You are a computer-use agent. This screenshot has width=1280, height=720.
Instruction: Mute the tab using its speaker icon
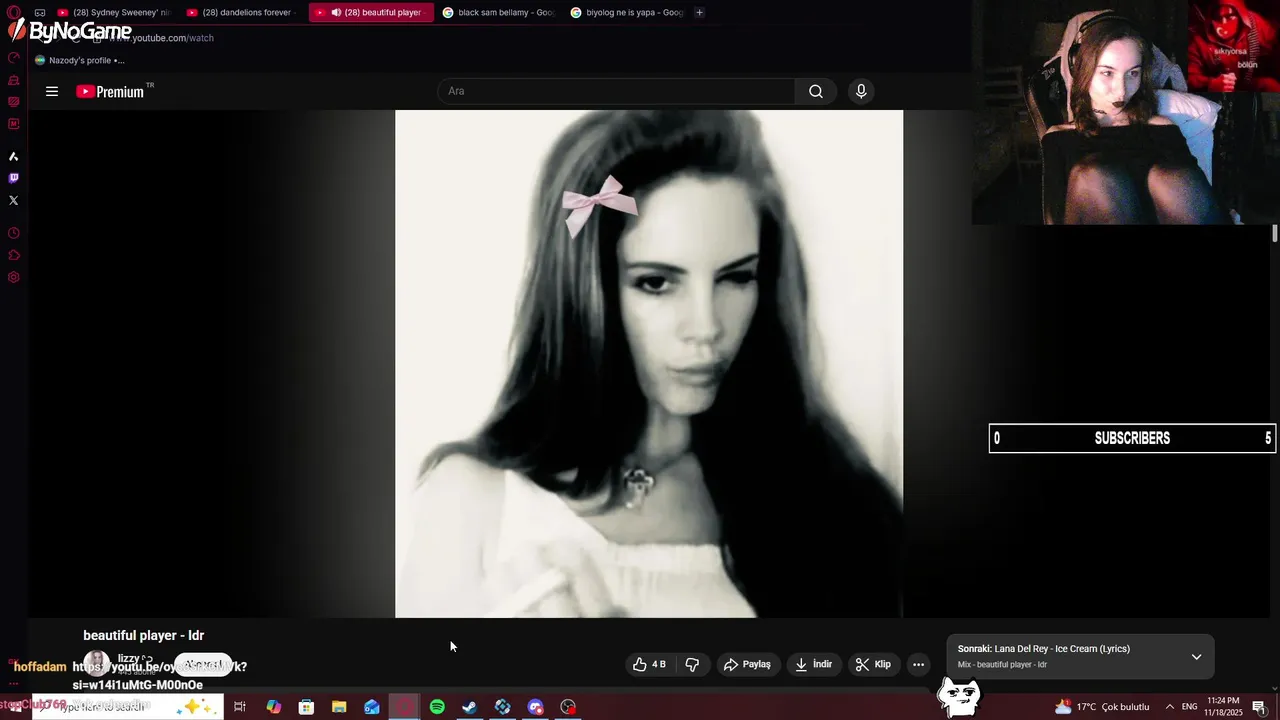click(336, 12)
